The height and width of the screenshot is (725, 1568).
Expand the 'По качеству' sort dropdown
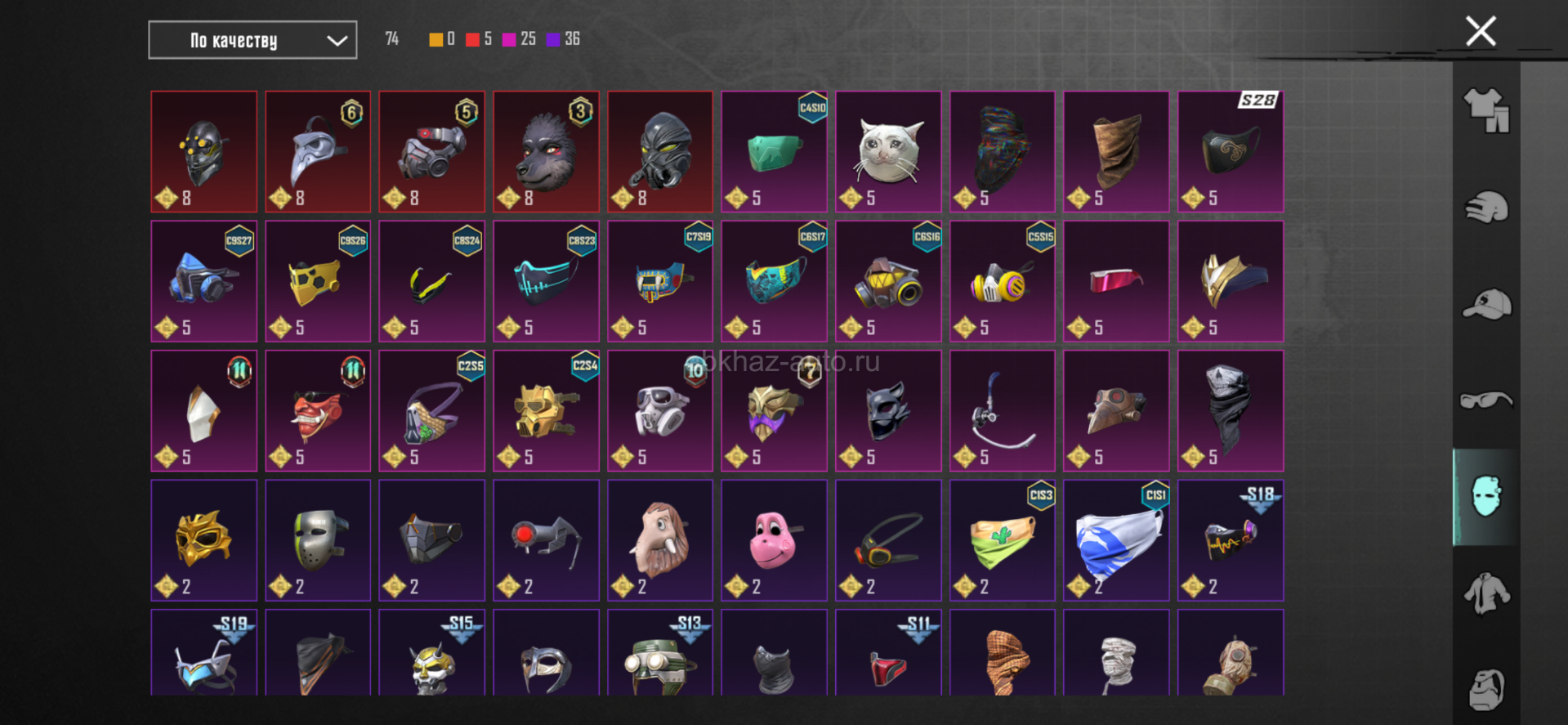click(252, 40)
